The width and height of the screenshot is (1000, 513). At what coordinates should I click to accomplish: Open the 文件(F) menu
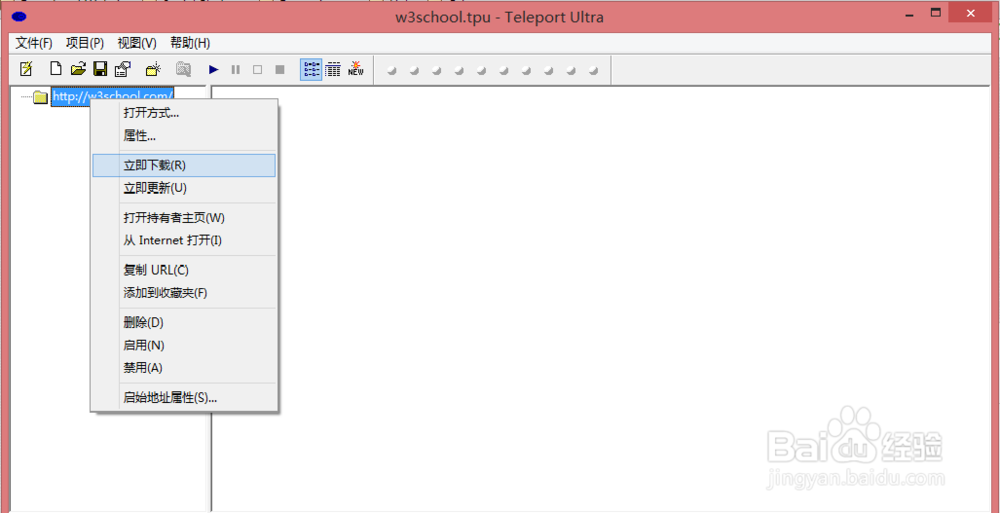tap(34, 43)
